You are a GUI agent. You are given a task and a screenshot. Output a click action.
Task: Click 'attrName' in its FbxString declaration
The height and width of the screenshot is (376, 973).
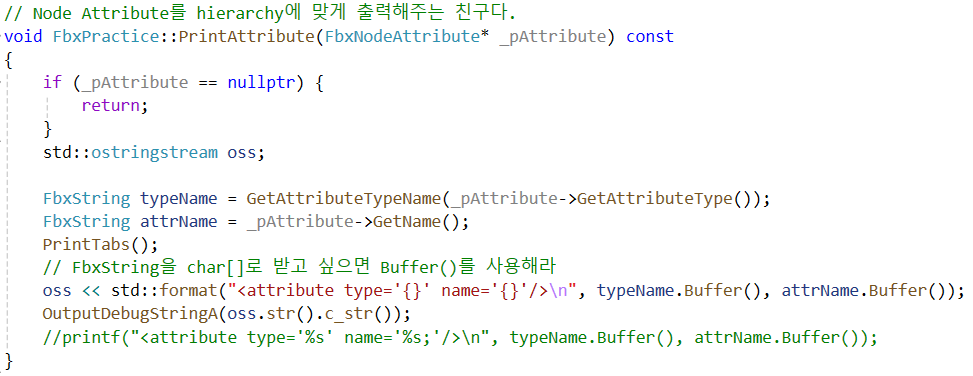click(x=179, y=222)
